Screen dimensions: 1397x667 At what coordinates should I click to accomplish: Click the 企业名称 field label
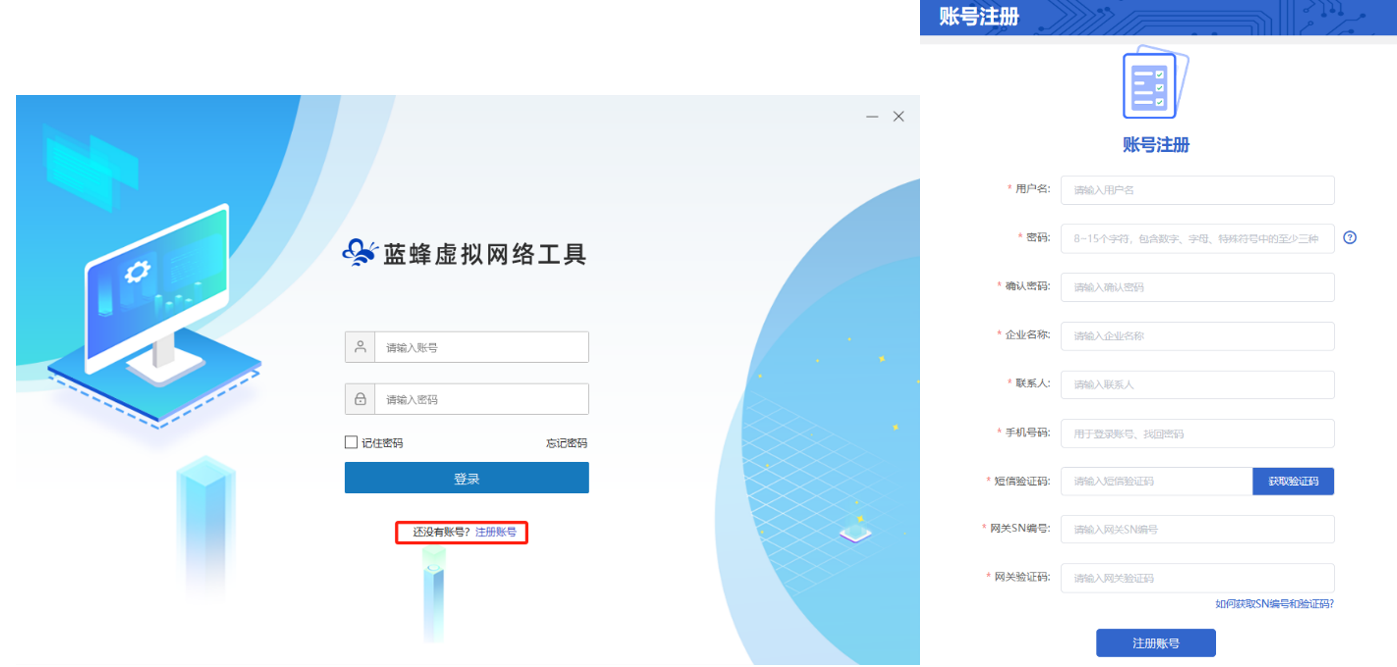click(x=1027, y=335)
